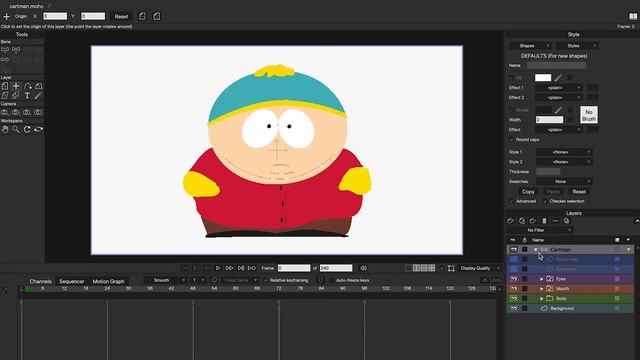Click the Reset style button
Viewport: 640px width, 360px height.
(x=579, y=191)
